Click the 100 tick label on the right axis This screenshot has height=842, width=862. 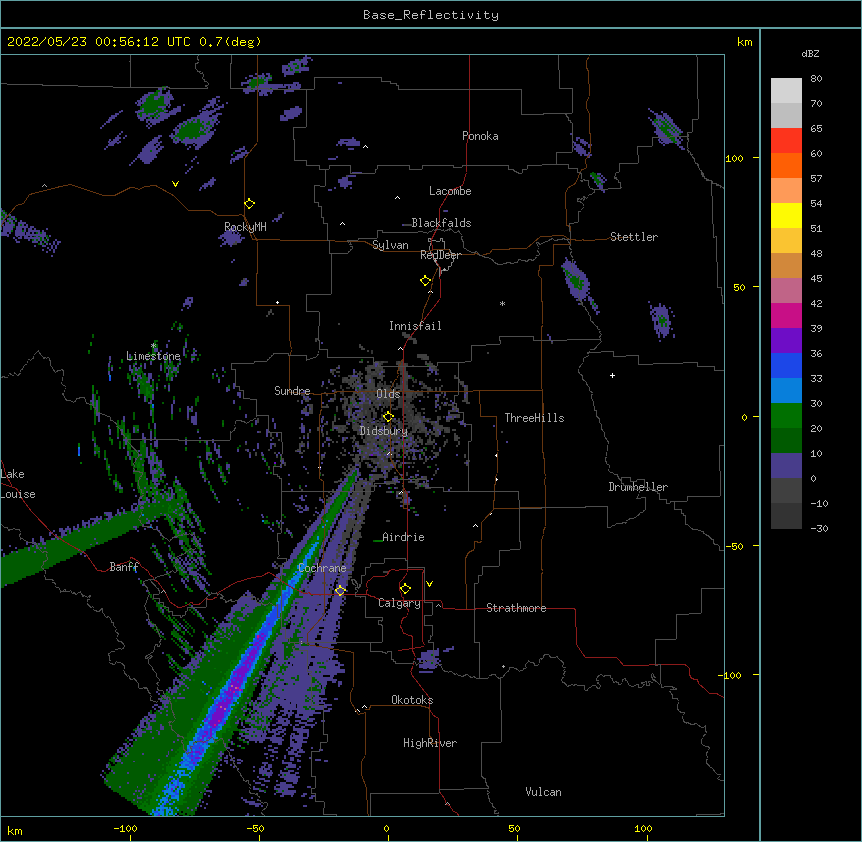[x=734, y=158]
